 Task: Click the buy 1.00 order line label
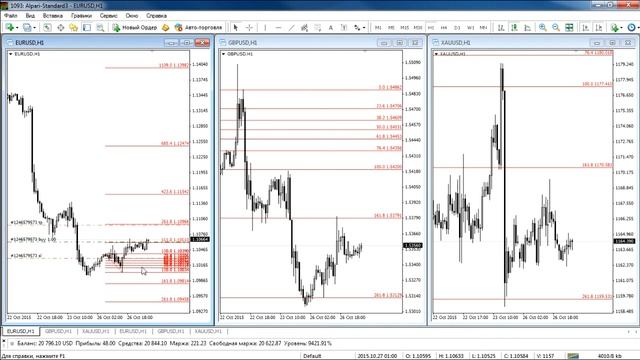pyautogui.click(x=33, y=240)
